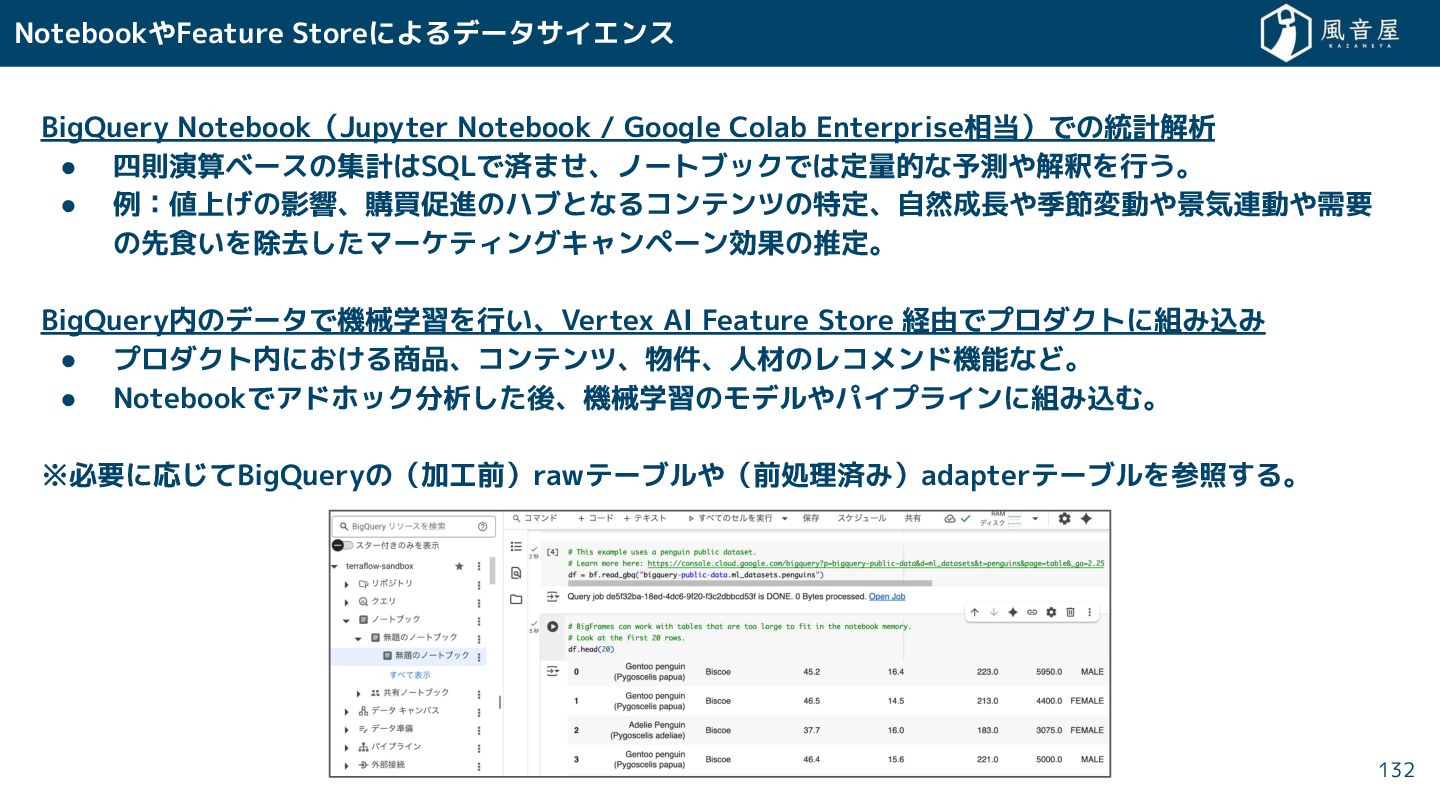Add a code cell with + コード

point(596,519)
